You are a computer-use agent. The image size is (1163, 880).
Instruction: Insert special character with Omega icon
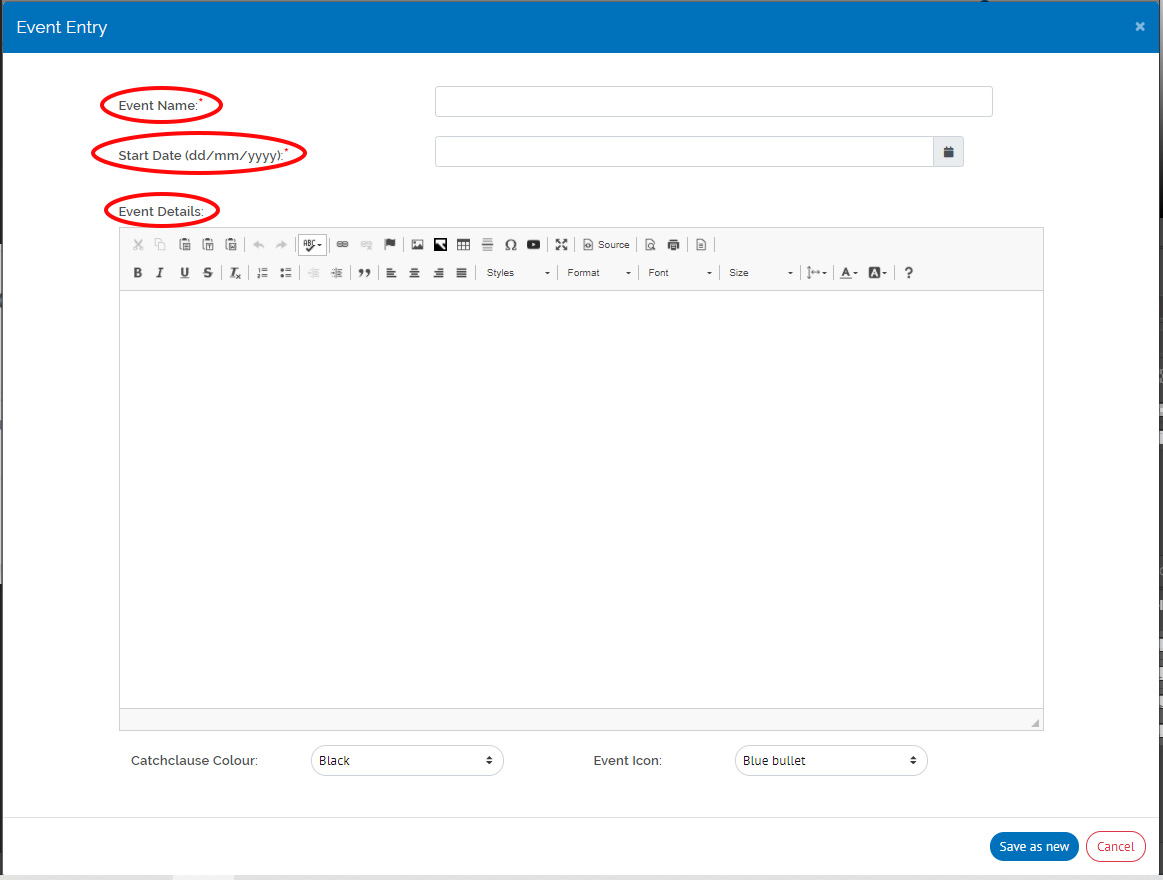510,245
